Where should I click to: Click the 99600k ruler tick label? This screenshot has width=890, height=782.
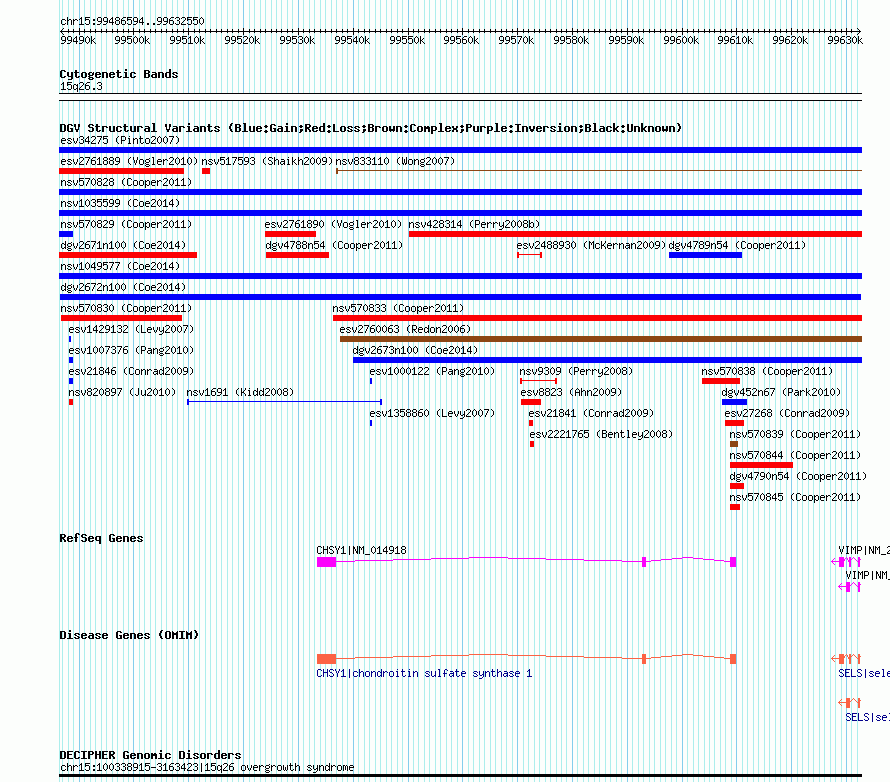pos(681,40)
